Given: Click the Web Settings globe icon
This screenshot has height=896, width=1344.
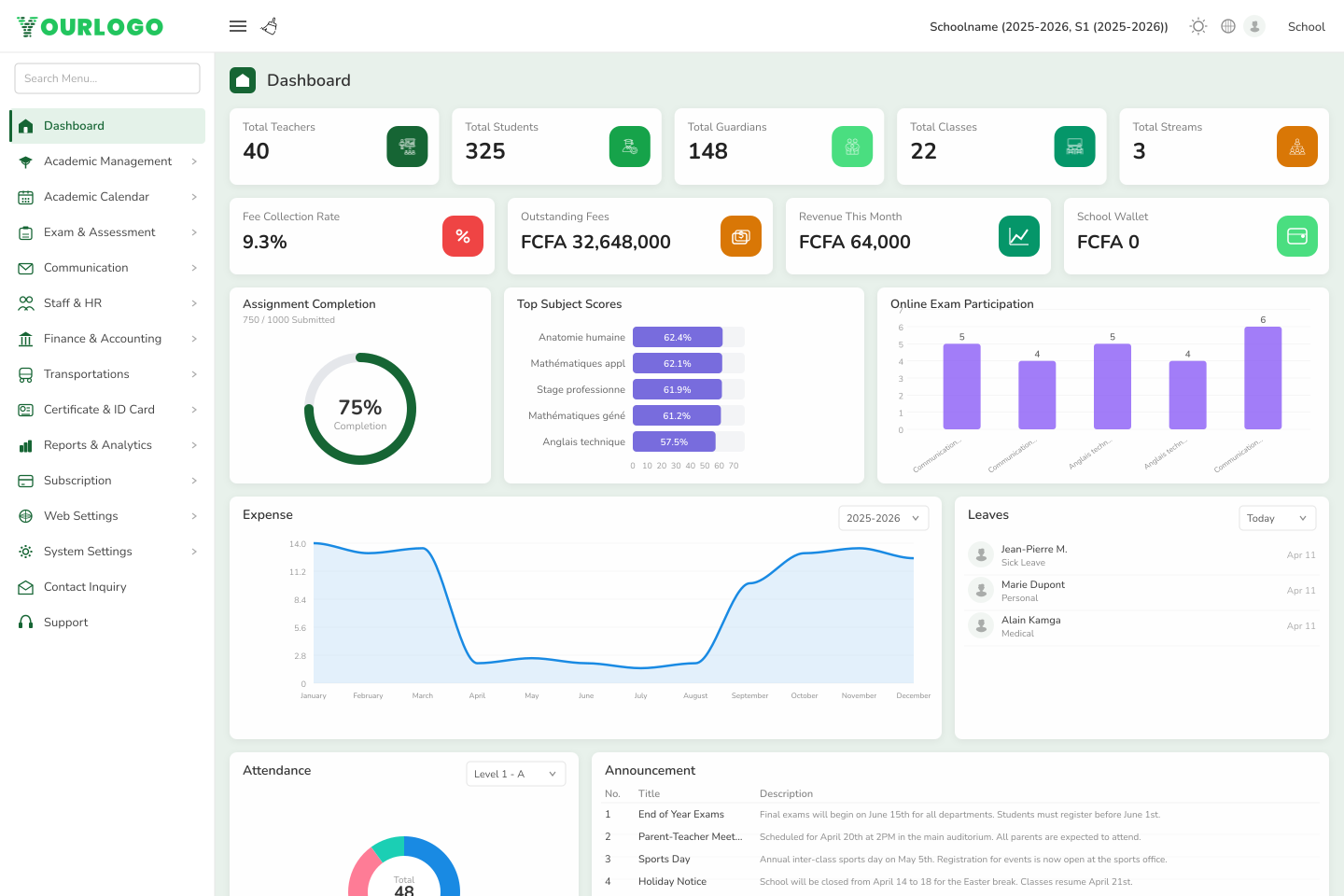Looking at the screenshot, I should pos(26,516).
